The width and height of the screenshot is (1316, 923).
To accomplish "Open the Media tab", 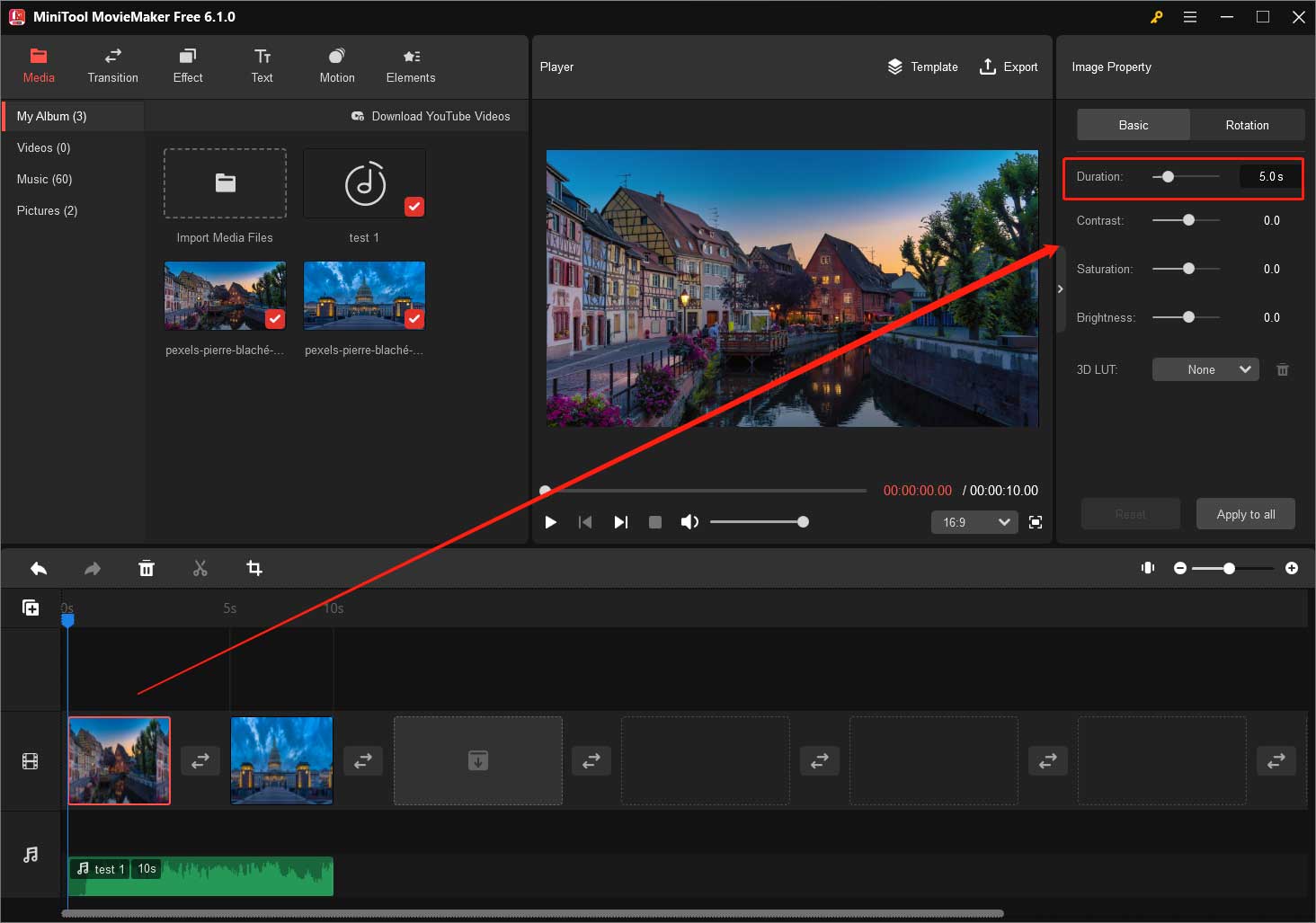I will [x=39, y=67].
